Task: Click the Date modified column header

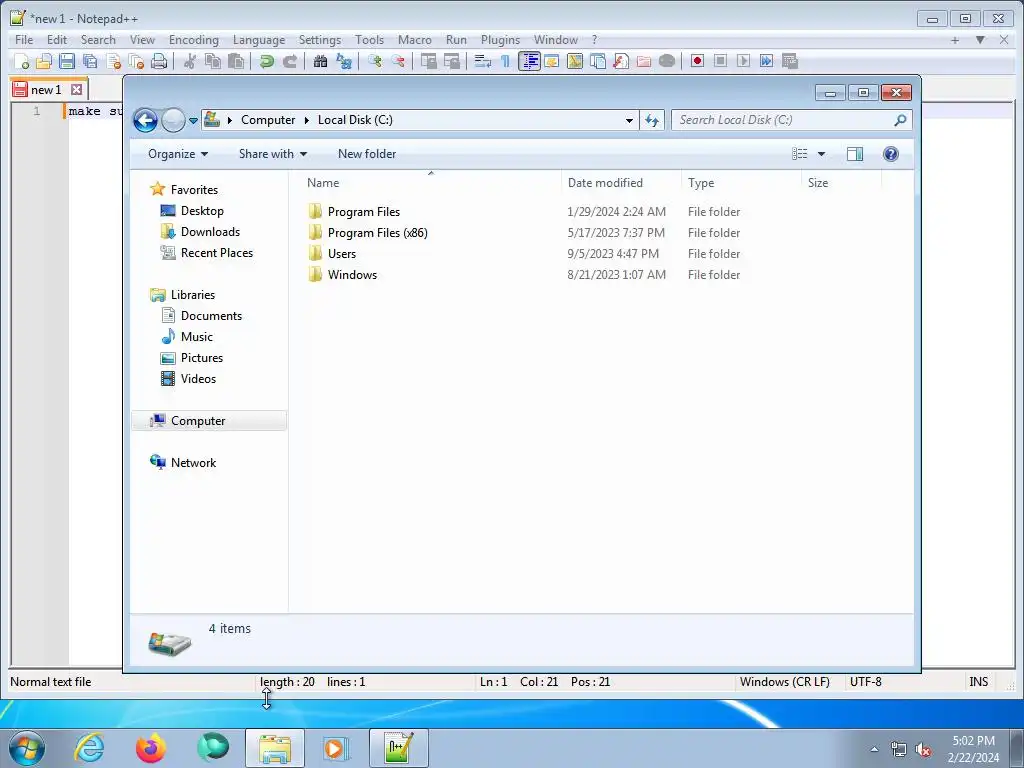Action: (621, 183)
